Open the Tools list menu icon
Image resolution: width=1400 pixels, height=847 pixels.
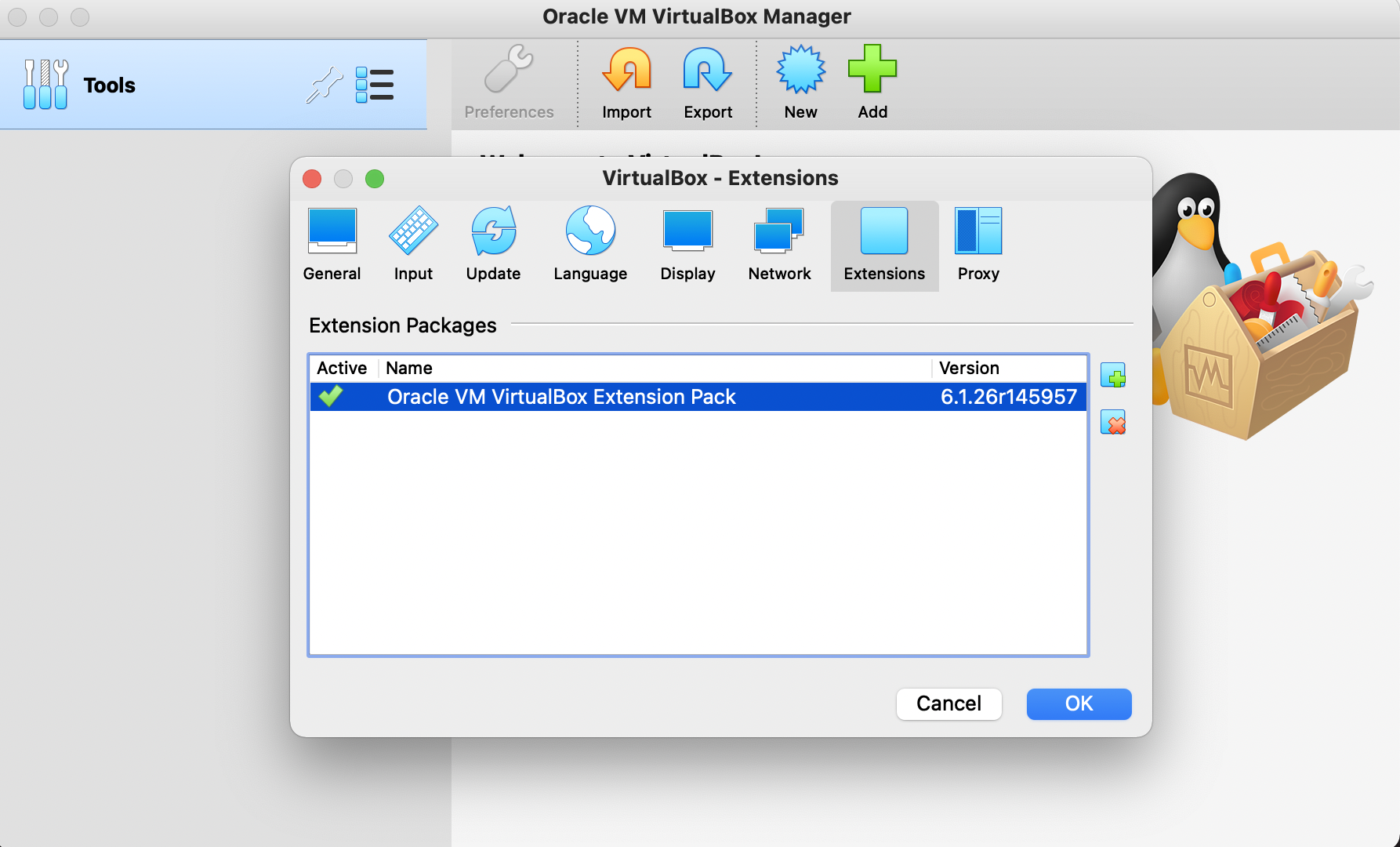[375, 85]
